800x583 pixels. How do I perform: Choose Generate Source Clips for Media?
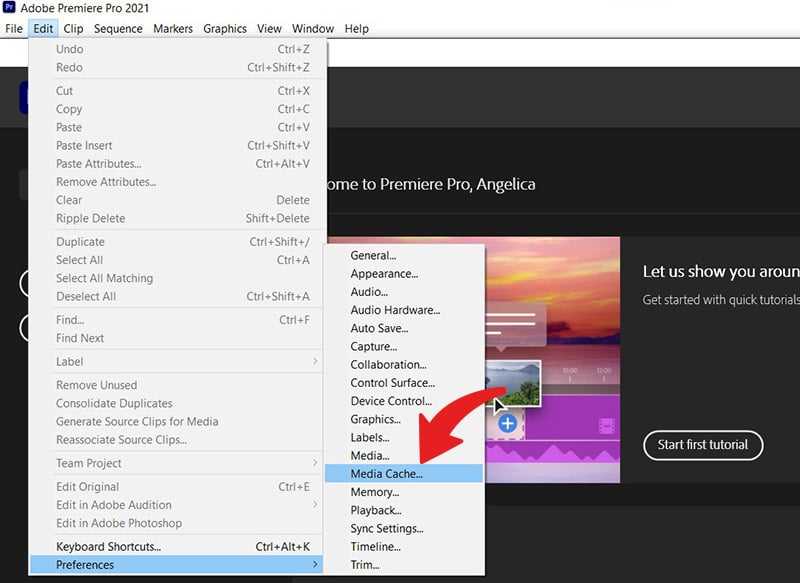click(177, 422)
